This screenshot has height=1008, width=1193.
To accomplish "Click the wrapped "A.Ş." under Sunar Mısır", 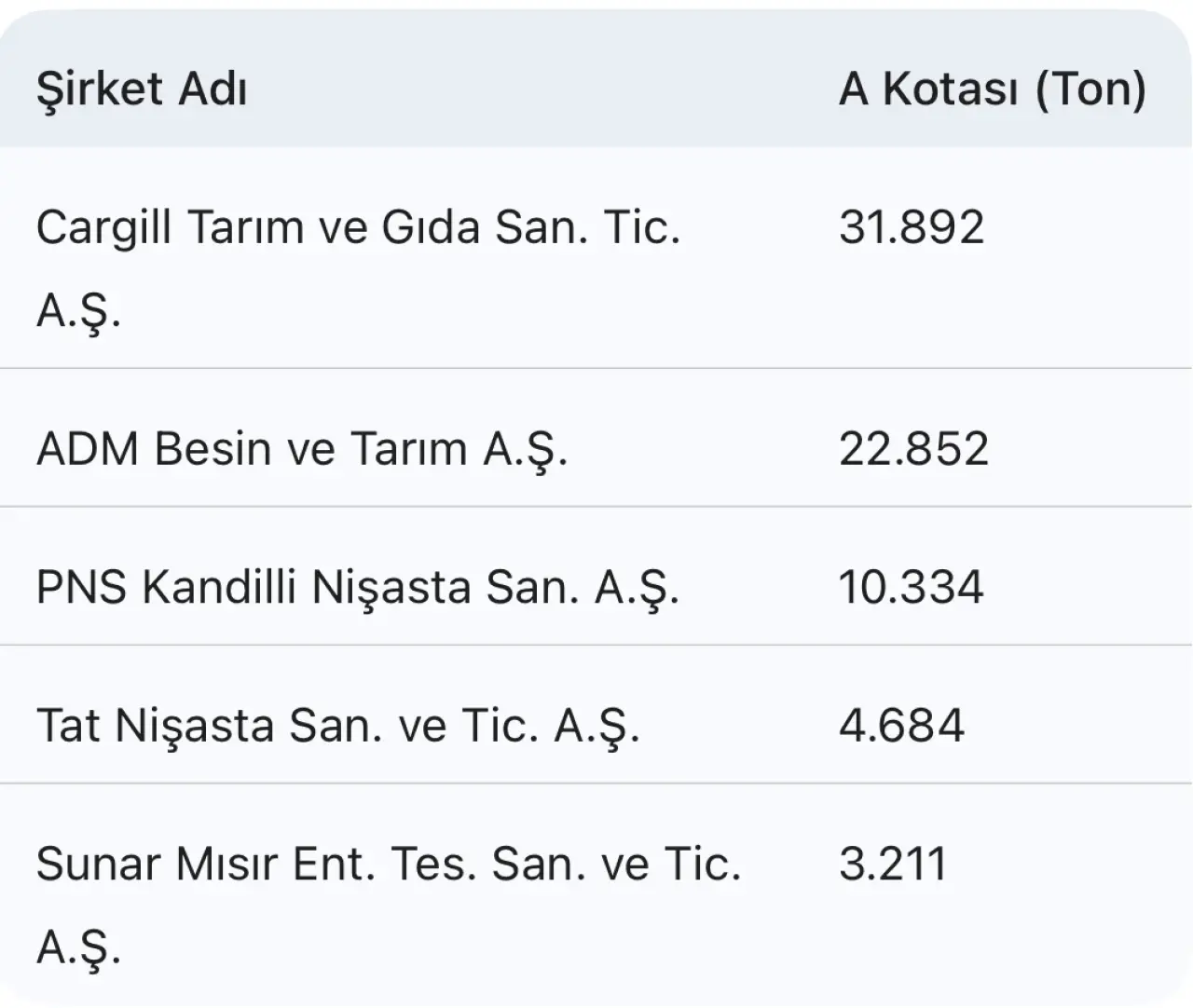I will click(78, 947).
